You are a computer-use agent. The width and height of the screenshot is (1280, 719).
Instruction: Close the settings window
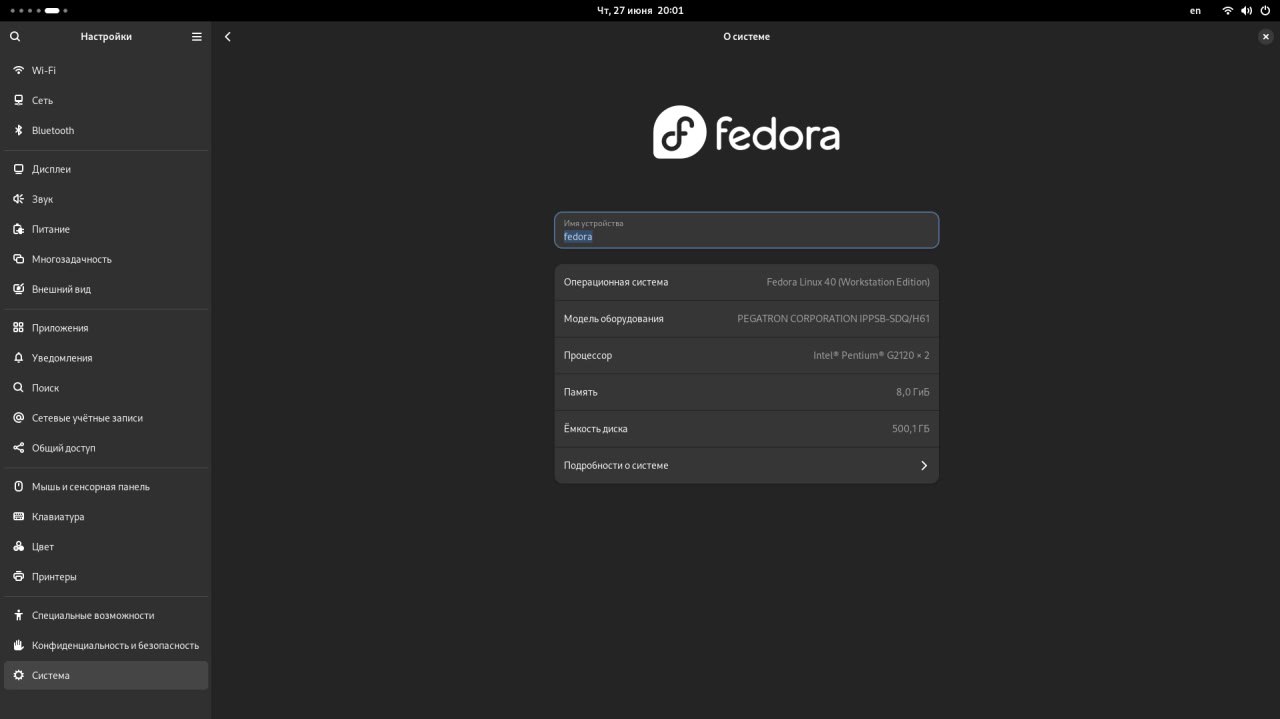click(x=1266, y=36)
